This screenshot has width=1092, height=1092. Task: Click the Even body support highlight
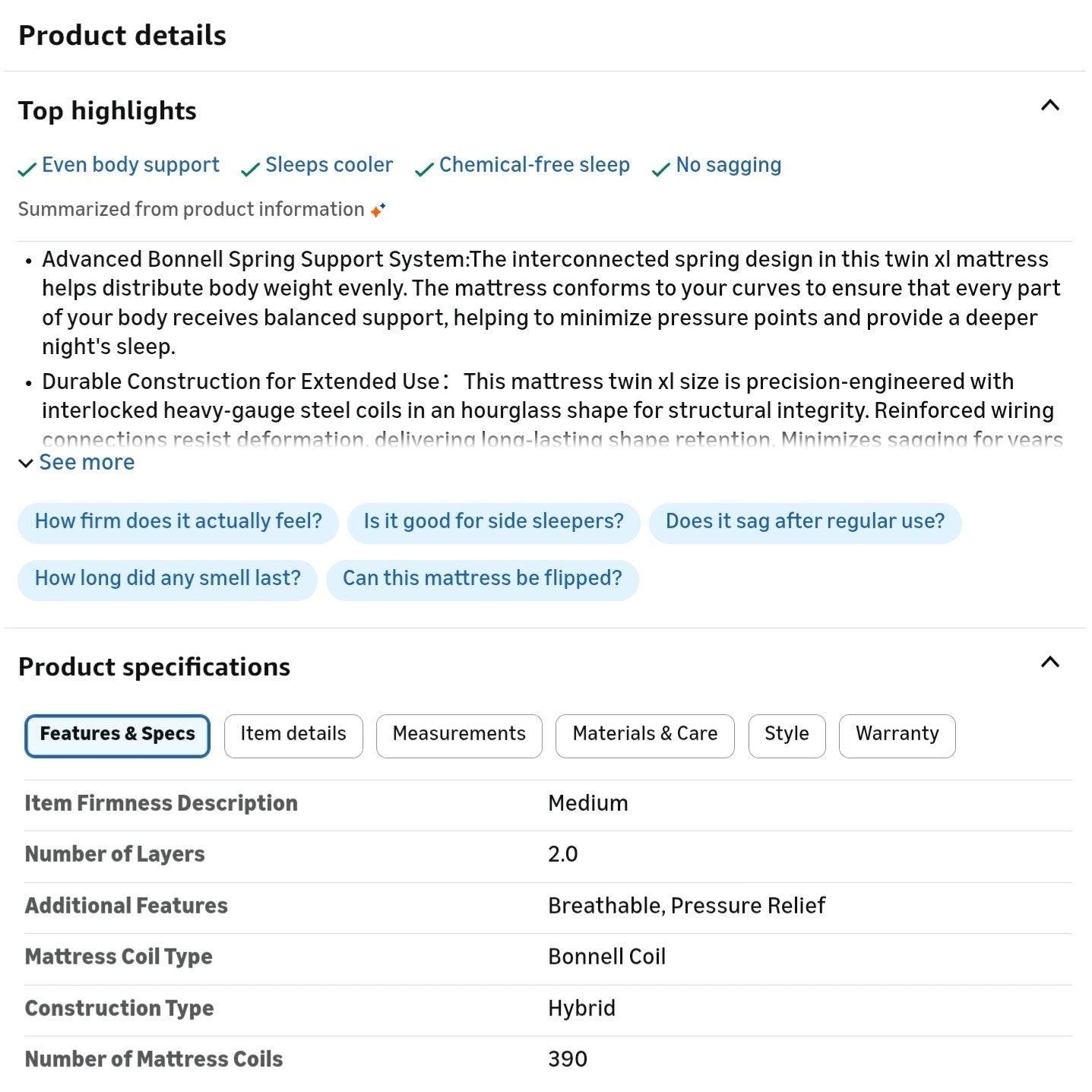tap(130, 165)
